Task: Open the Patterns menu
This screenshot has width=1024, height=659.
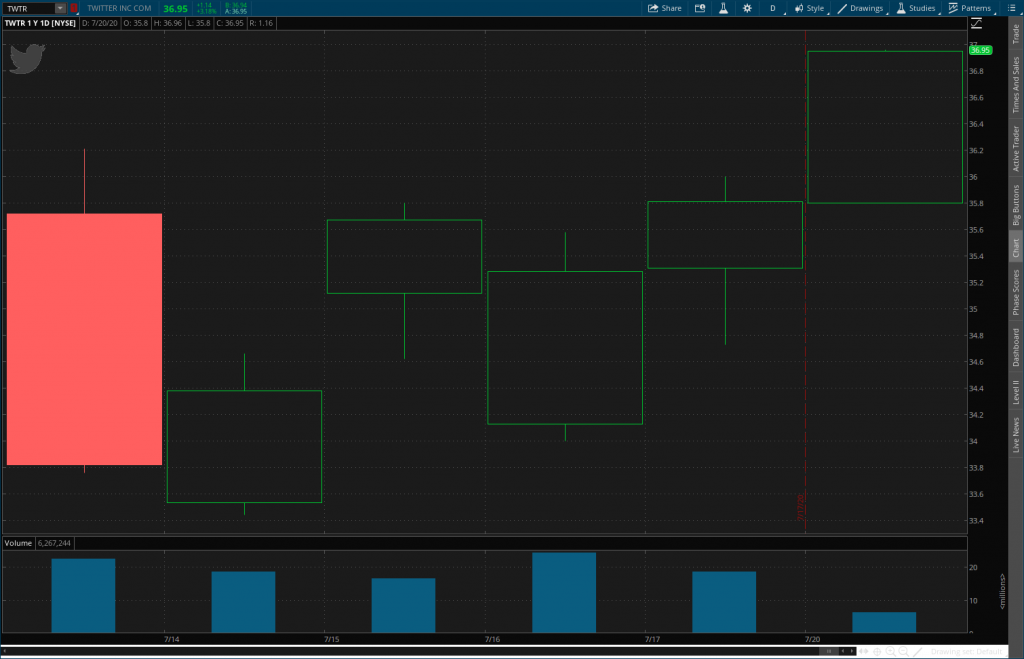Action: point(970,8)
